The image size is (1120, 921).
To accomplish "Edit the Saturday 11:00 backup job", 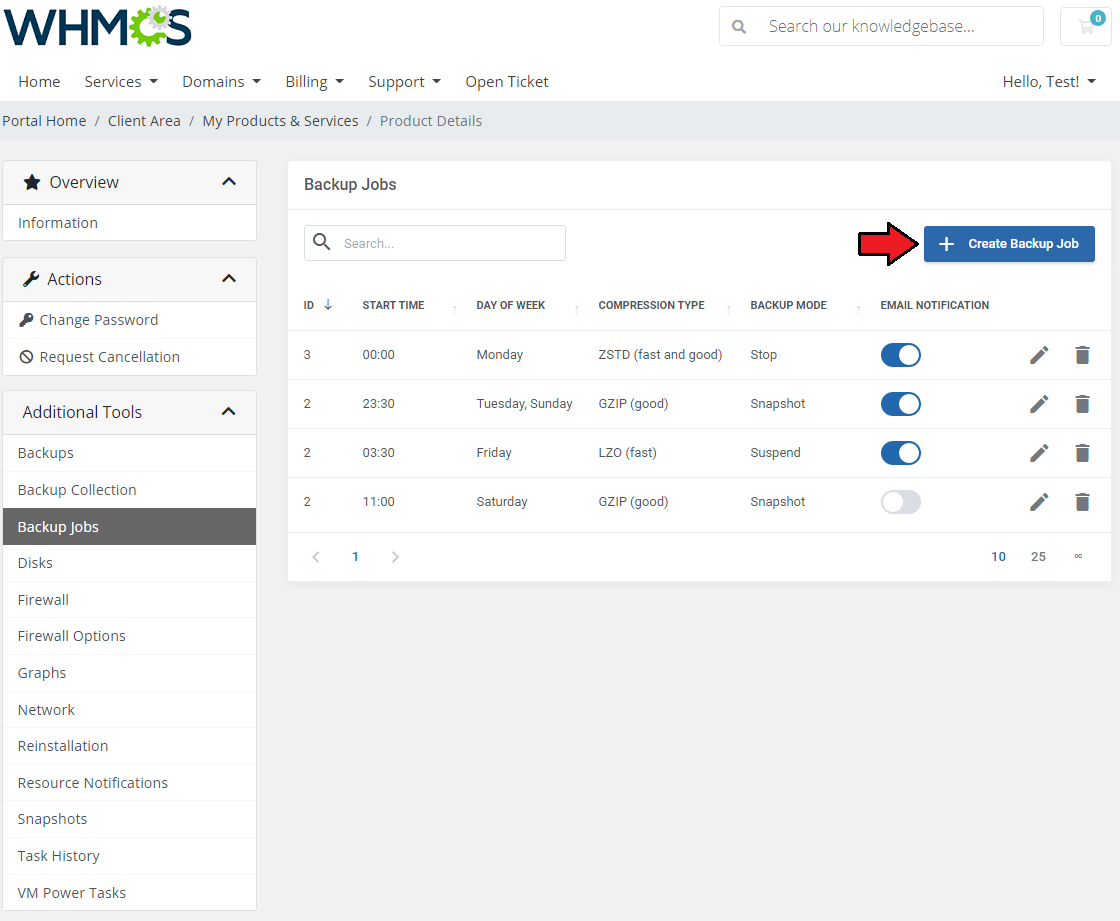I will [x=1039, y=502].
